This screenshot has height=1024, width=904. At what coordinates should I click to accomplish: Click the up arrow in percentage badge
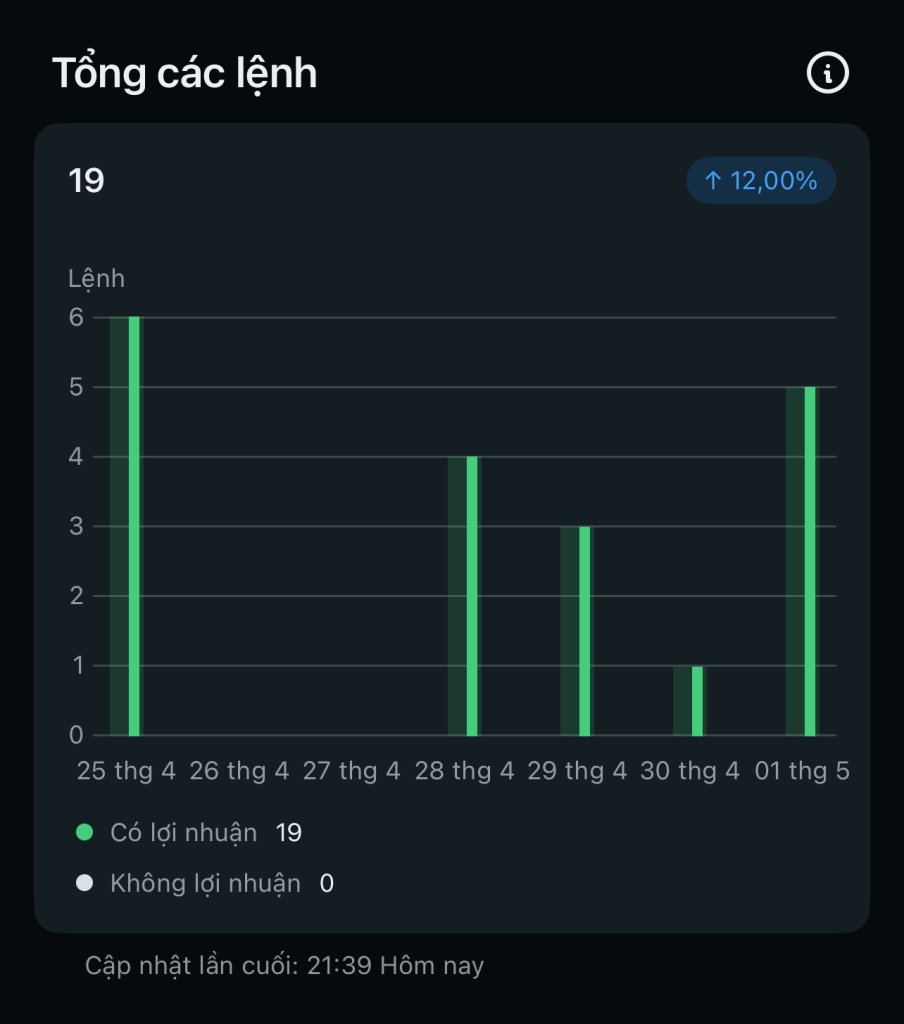[x=713, y=180]
